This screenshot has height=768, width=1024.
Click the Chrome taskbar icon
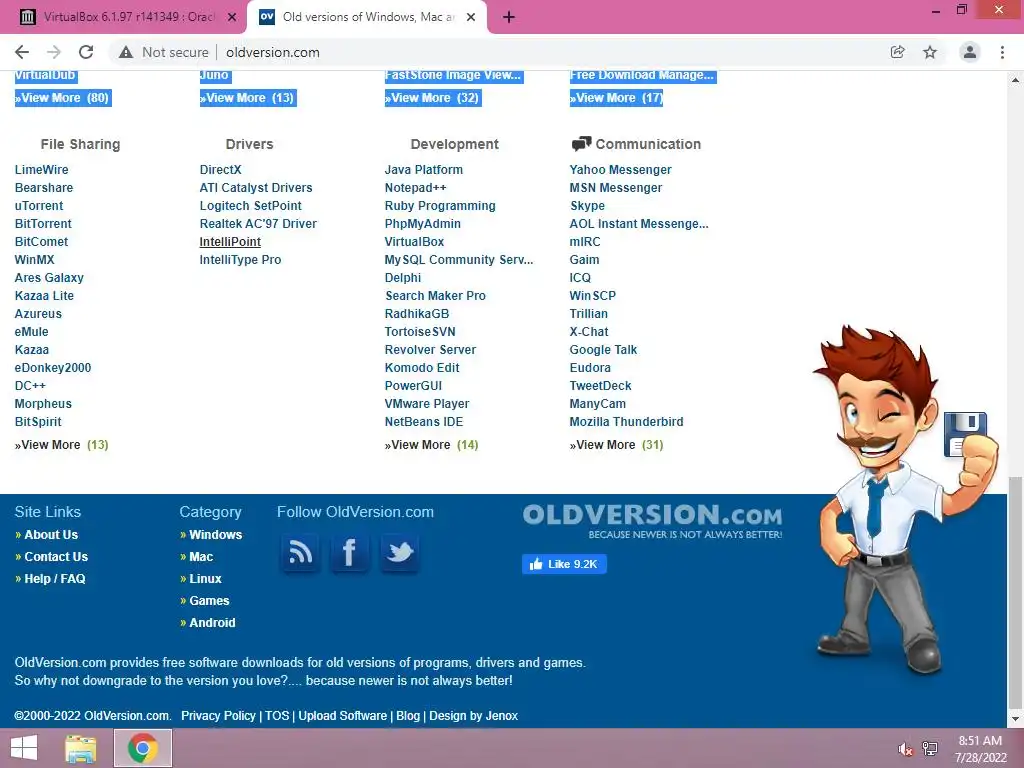[143, 748]
